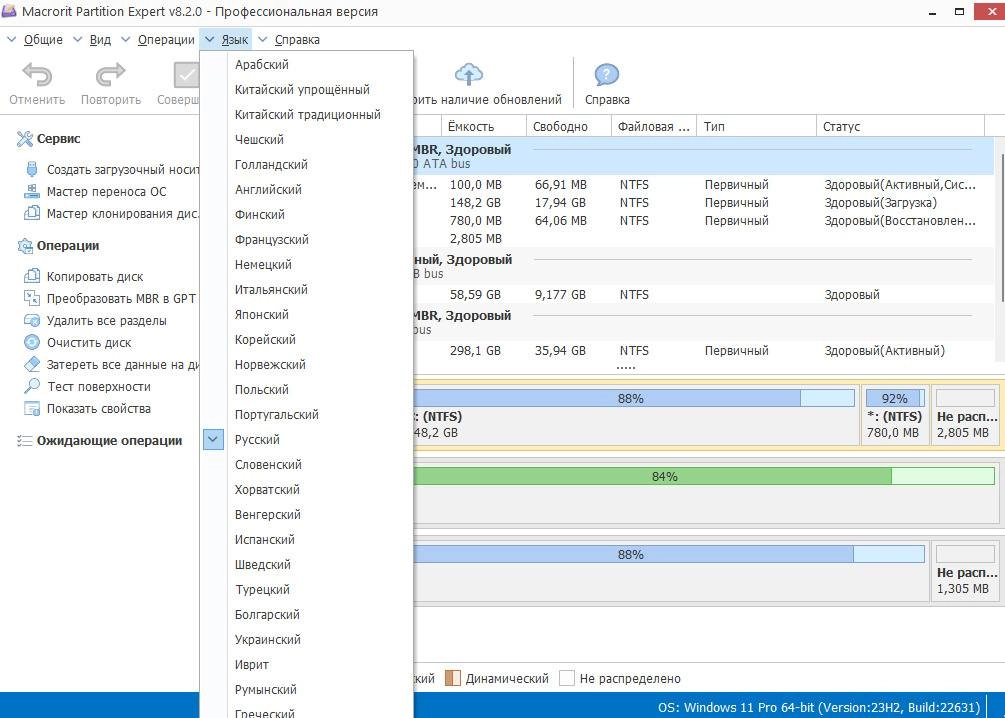Expand the Справка menu chevron
This screenshot has width=1005, height=718.
pyautogui.click(x=263, y=39)
